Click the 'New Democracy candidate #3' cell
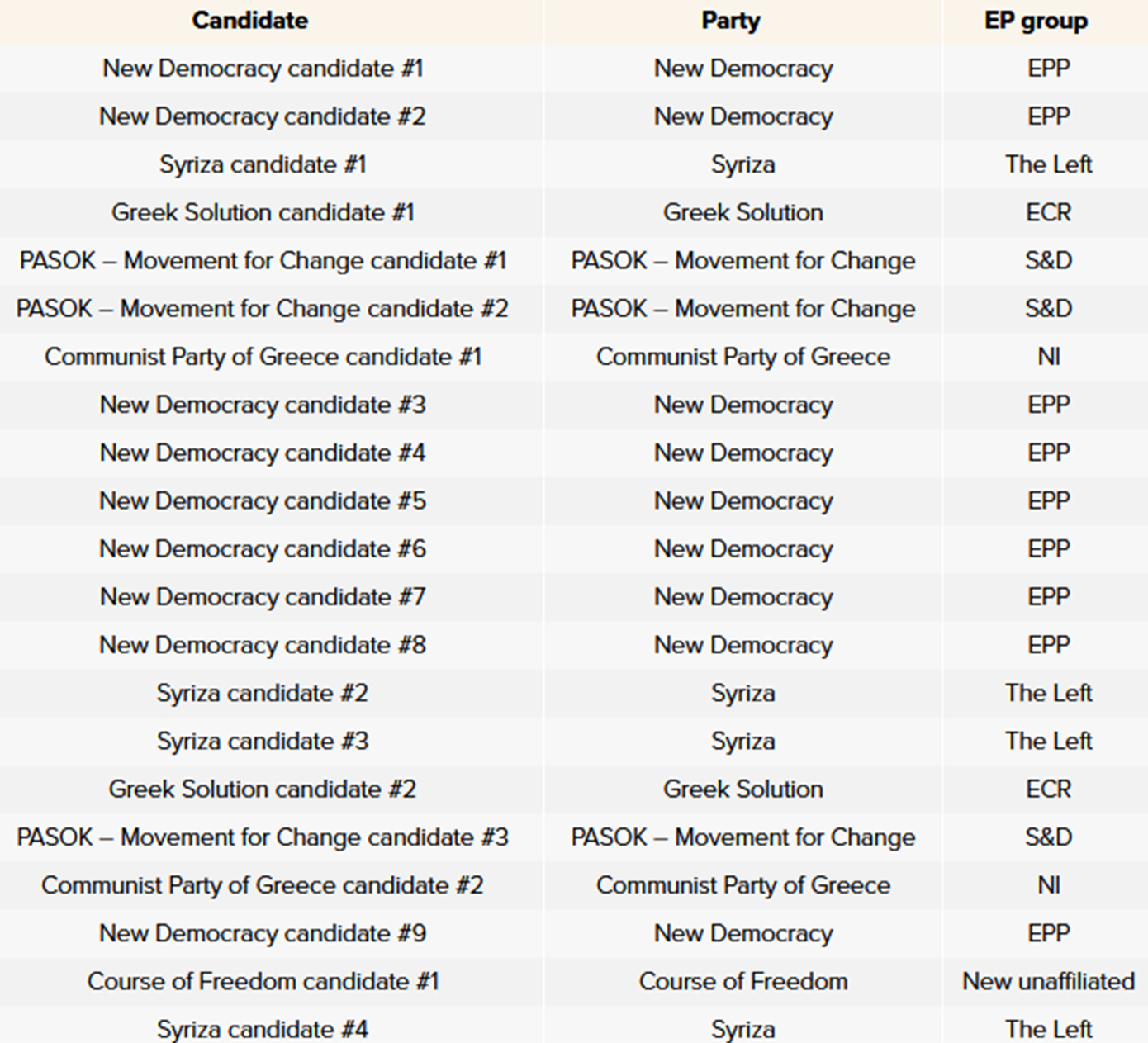Screen dimensions: 1148x1043 click(x=263, y=405)
